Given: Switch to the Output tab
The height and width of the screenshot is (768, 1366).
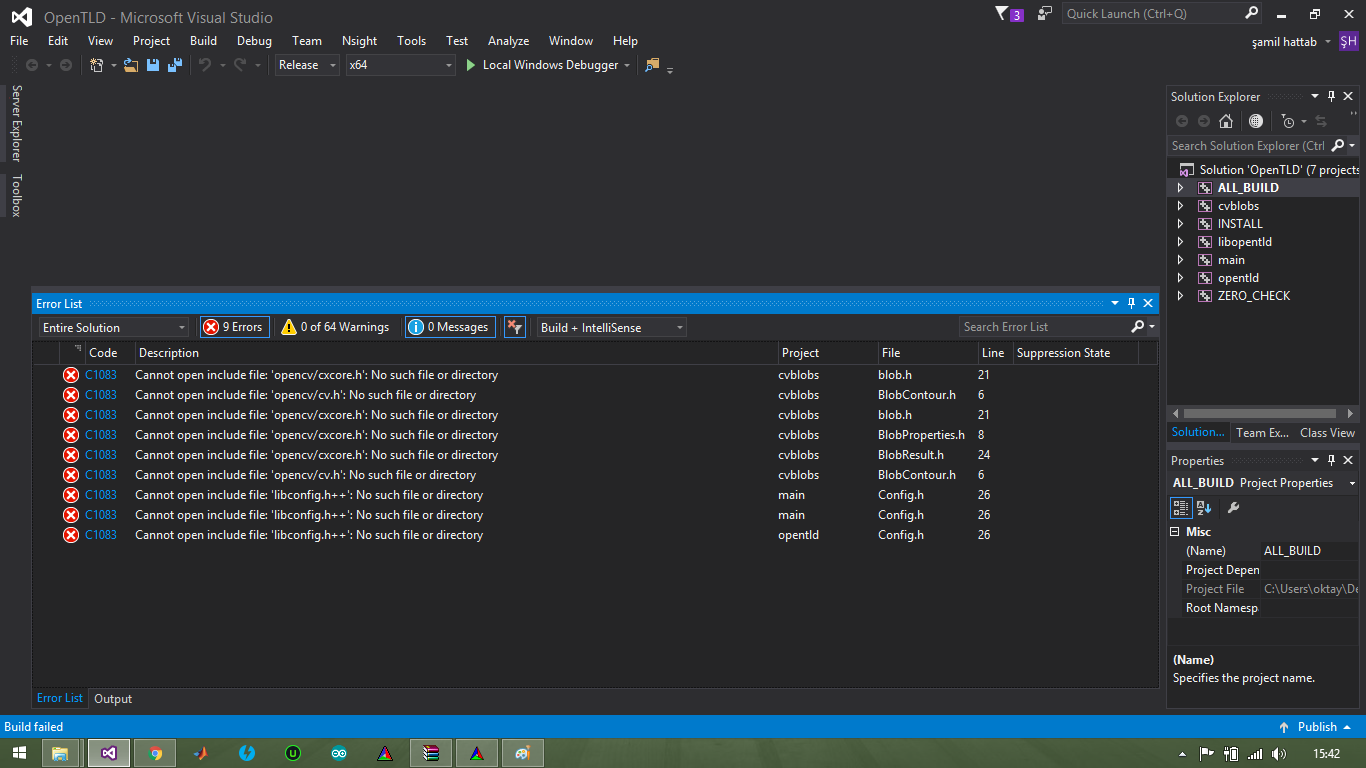Looking at the screenshot, I should pyautogui.click(x=113, y=699).
